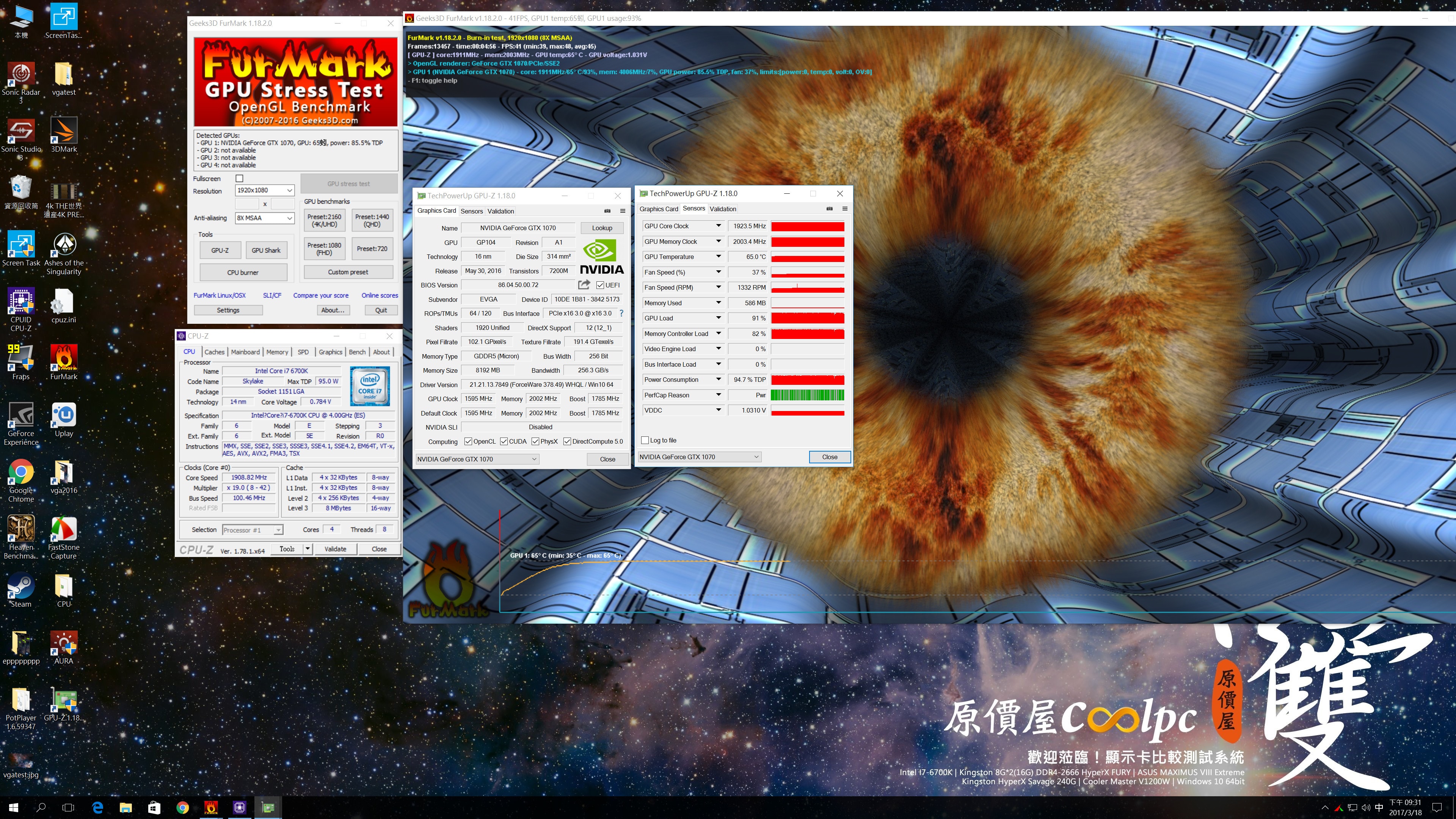Open File Explorer from the taskbar
This screenshot has width=1456, height=819.
[x=126, y=808]
